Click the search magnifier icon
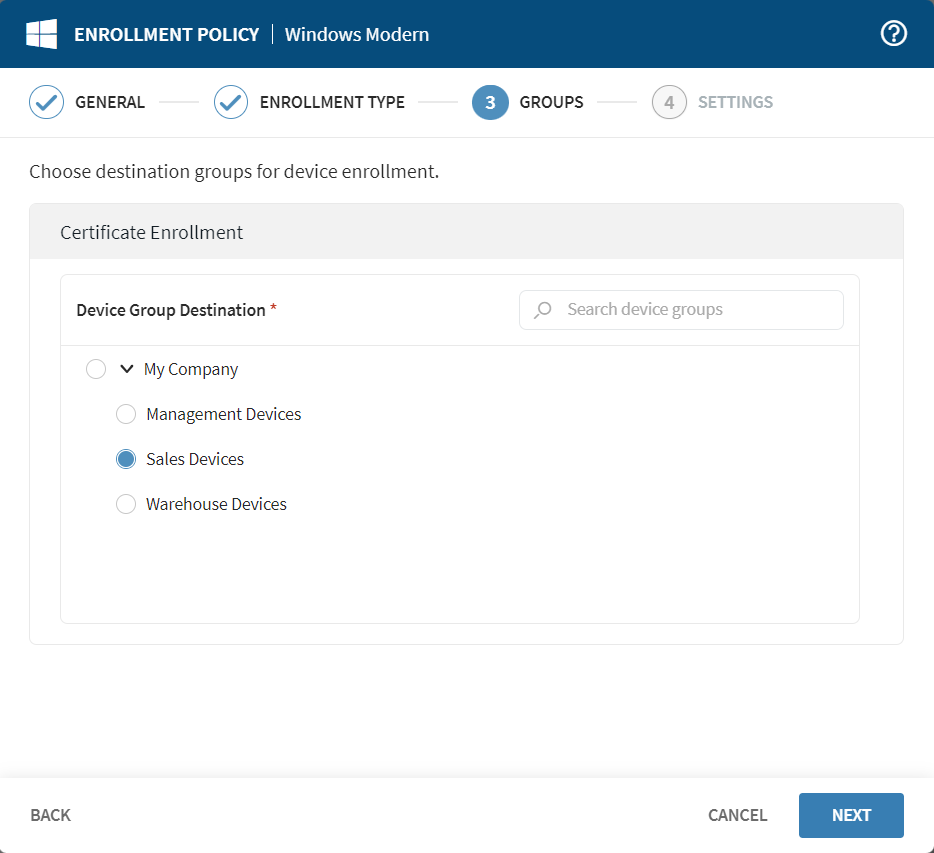The image size is (934, 853). (x=543, y=310)
